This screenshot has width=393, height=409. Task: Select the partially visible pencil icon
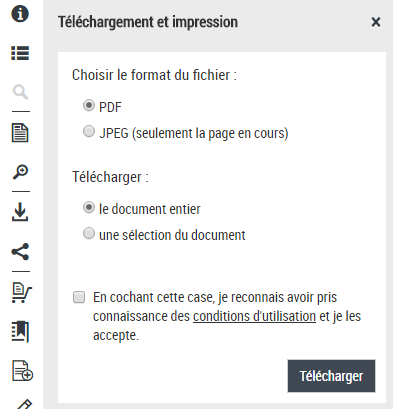24,404
